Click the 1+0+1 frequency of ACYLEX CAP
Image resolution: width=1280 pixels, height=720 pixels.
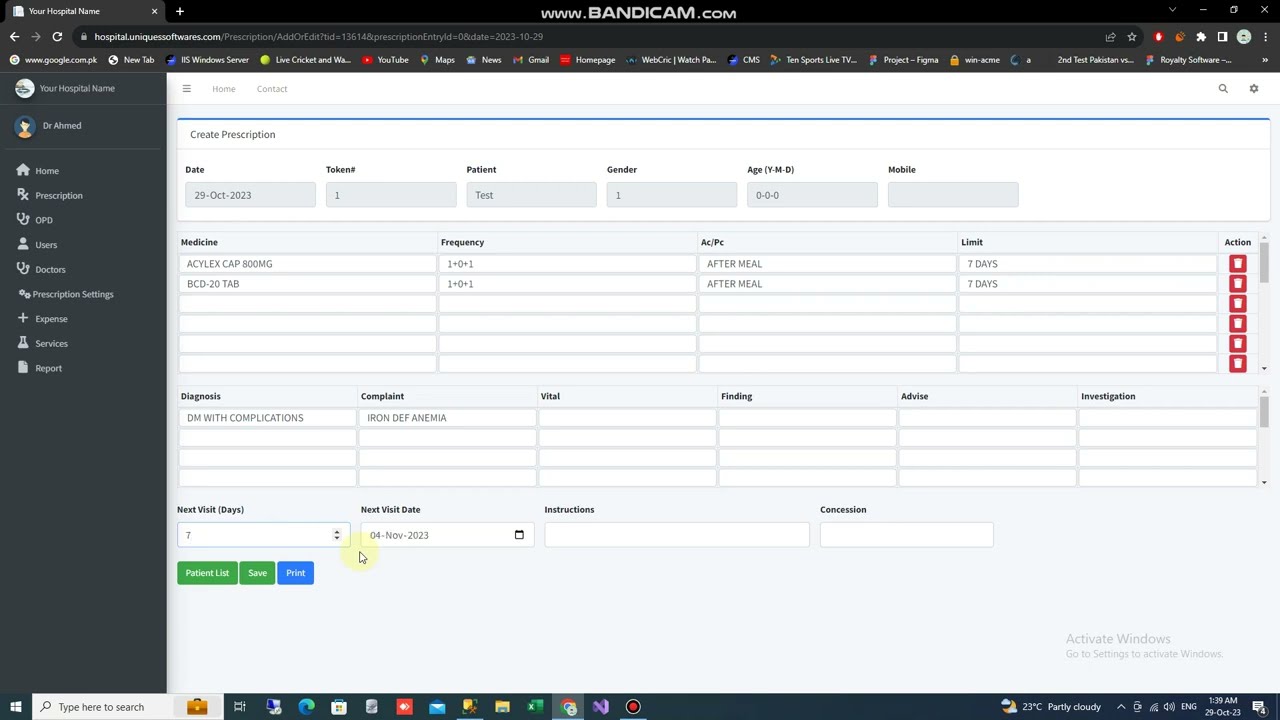(567, 264)
